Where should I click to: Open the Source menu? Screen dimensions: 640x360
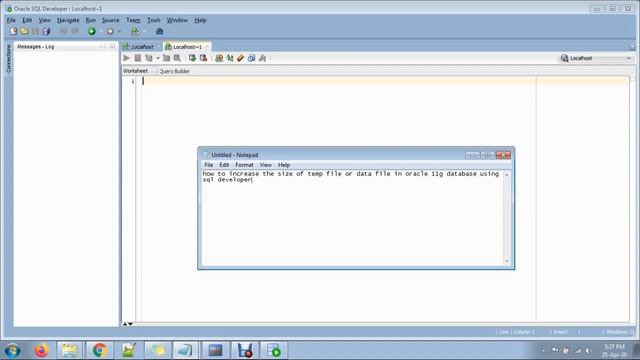click(x=111, y=20)
